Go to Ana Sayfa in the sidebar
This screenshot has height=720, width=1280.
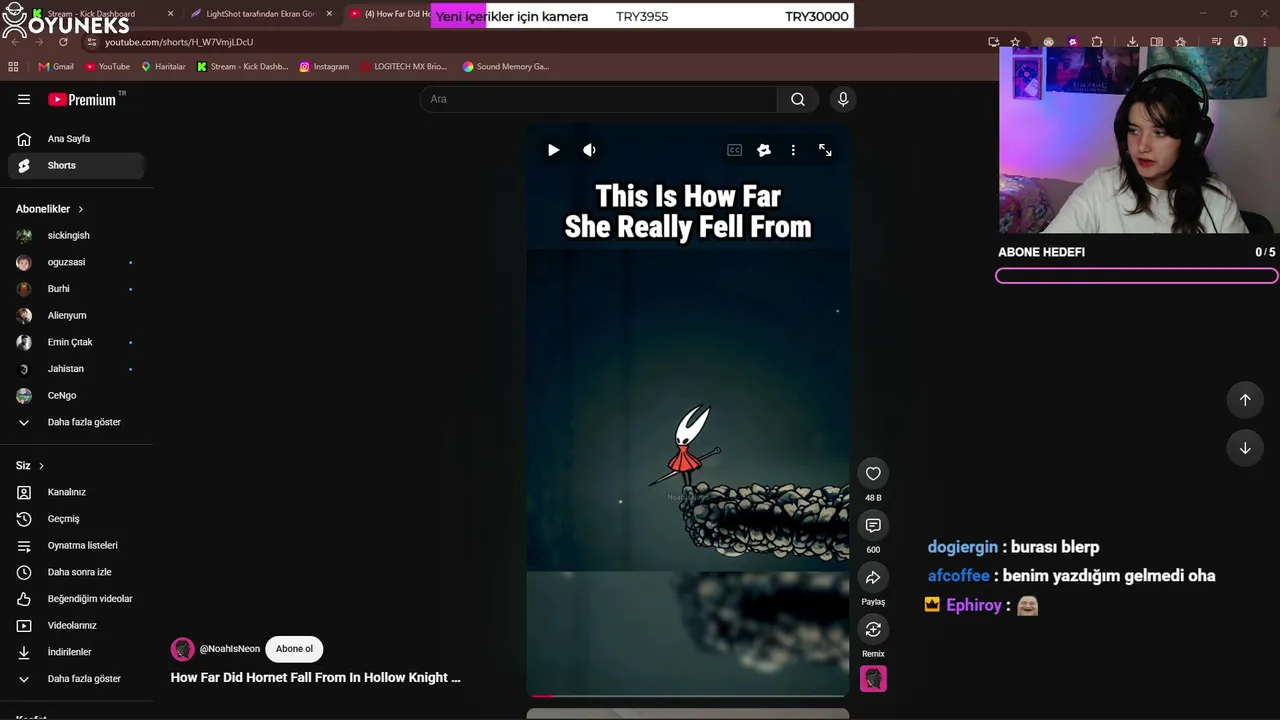click(76, 139)
